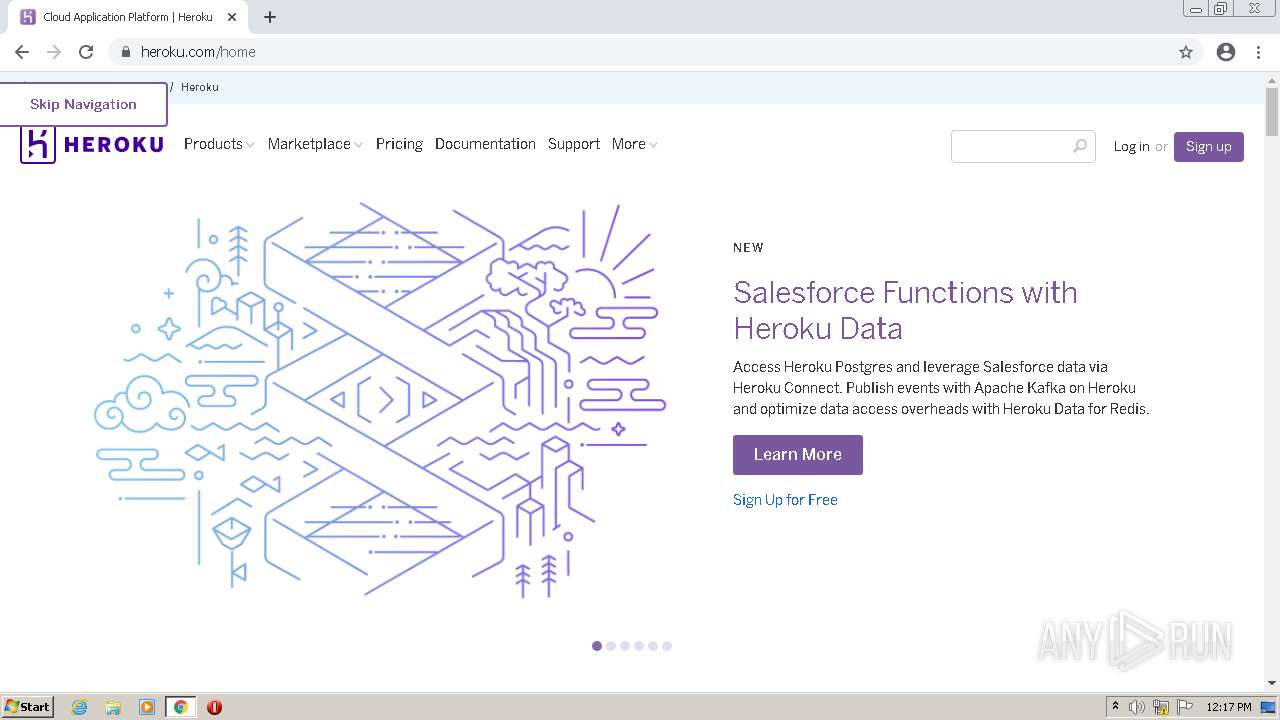This screenshot has width=1280, height=720.
Task: Select the third carousel dot
Action: [625, 646]
